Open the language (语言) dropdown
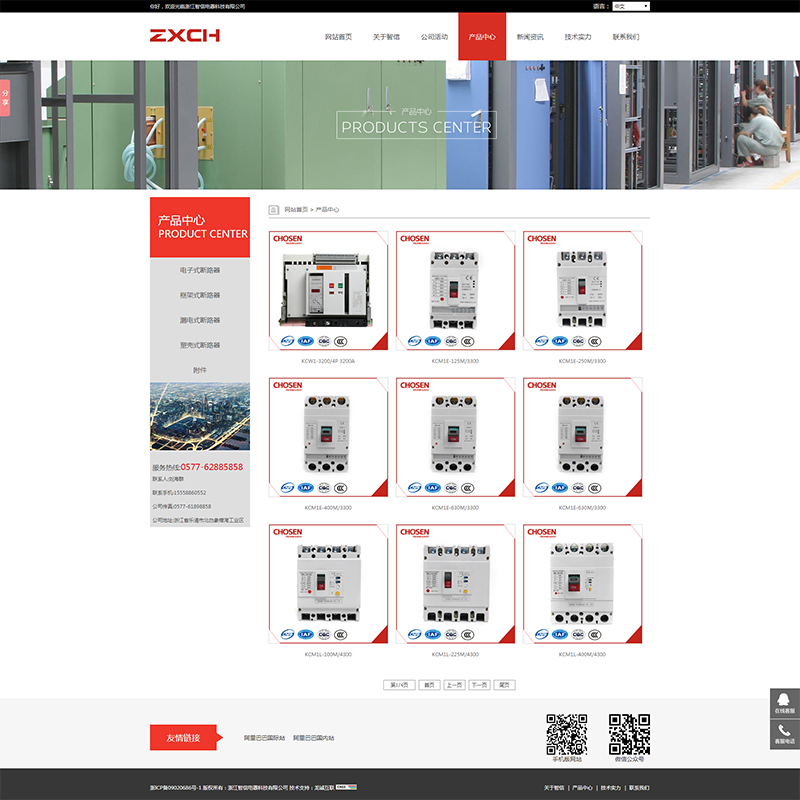 coord(630,6)
